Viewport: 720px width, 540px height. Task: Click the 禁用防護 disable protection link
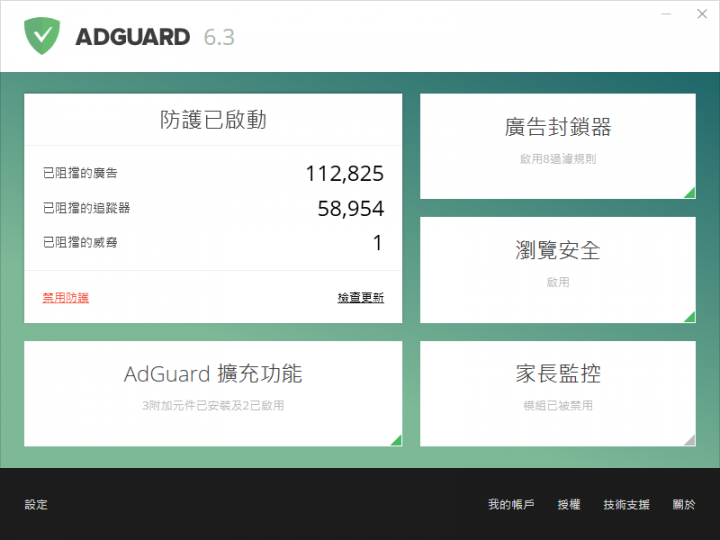pyautogui.click(x=66, y=298)
